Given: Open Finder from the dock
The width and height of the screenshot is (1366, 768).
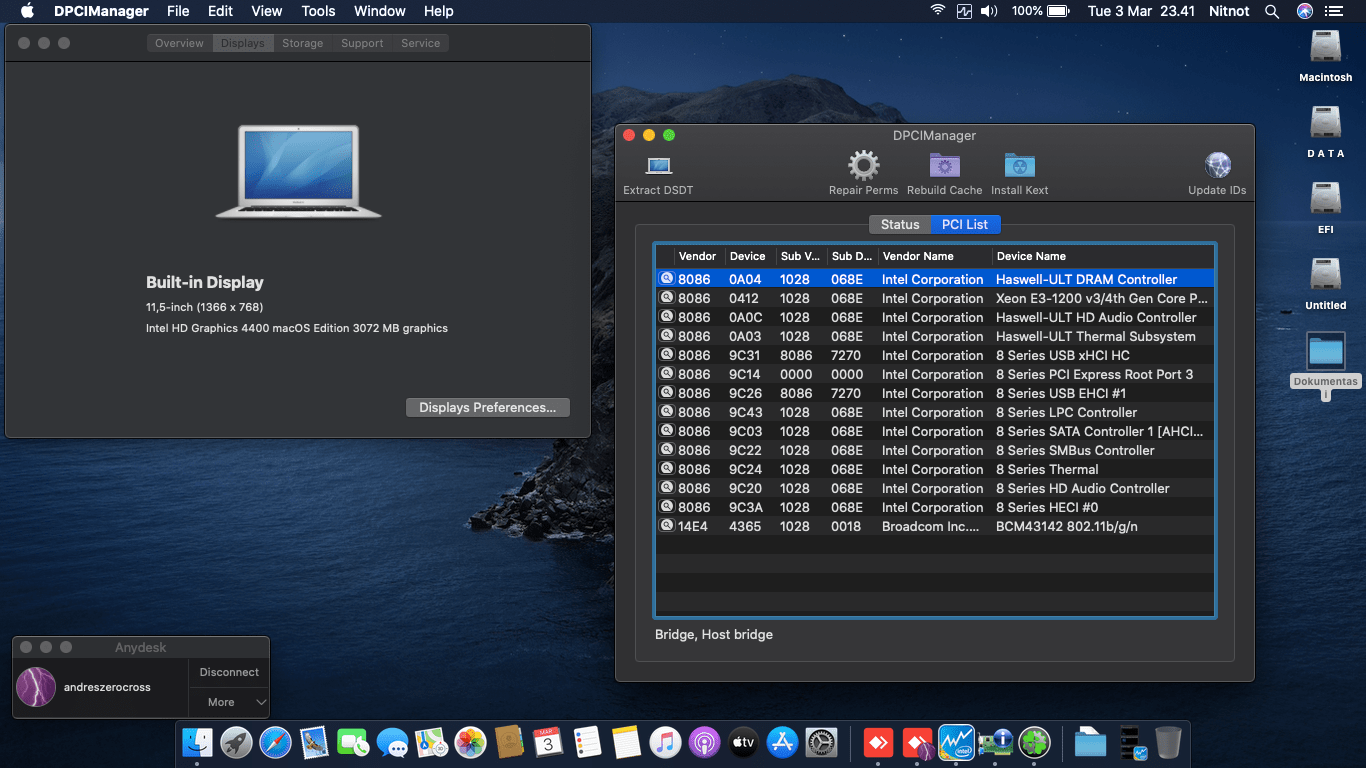Looking at the screenshot, I should tap(198, 742).
